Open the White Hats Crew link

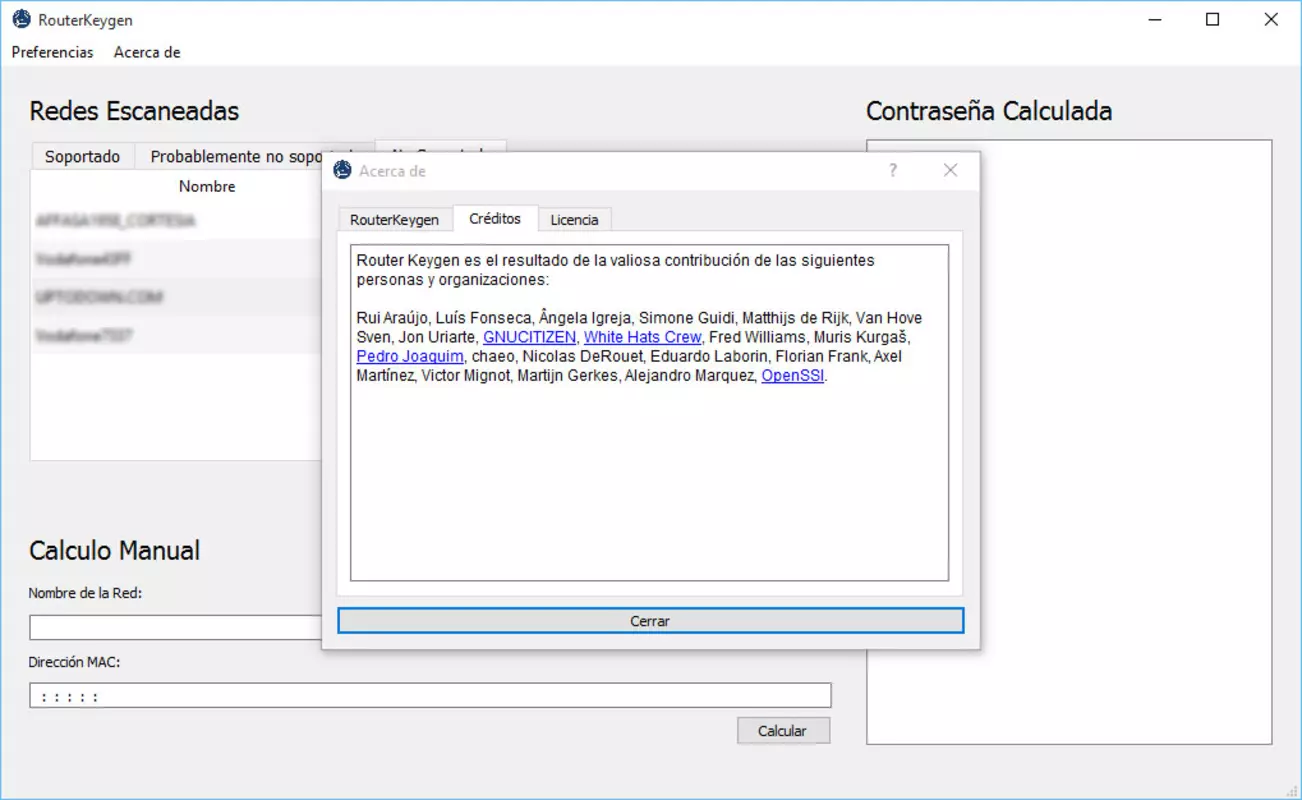point(642,337)
